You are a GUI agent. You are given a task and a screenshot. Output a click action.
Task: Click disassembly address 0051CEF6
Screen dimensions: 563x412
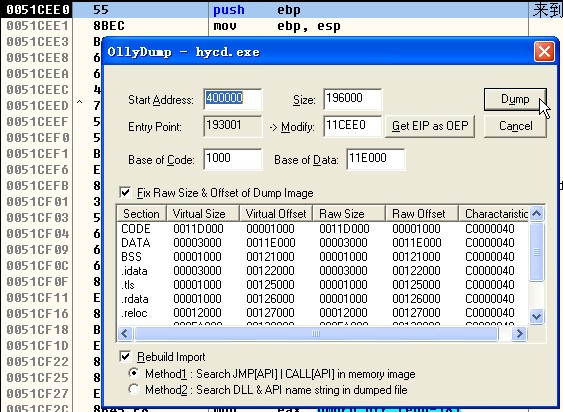37,170
